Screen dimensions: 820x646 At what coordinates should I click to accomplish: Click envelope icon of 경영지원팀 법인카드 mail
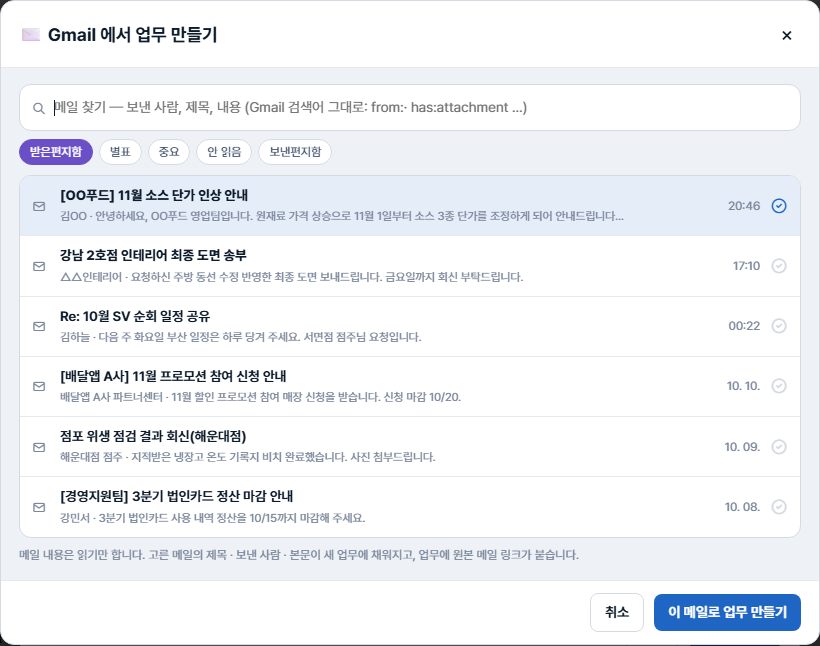(39, 507)
